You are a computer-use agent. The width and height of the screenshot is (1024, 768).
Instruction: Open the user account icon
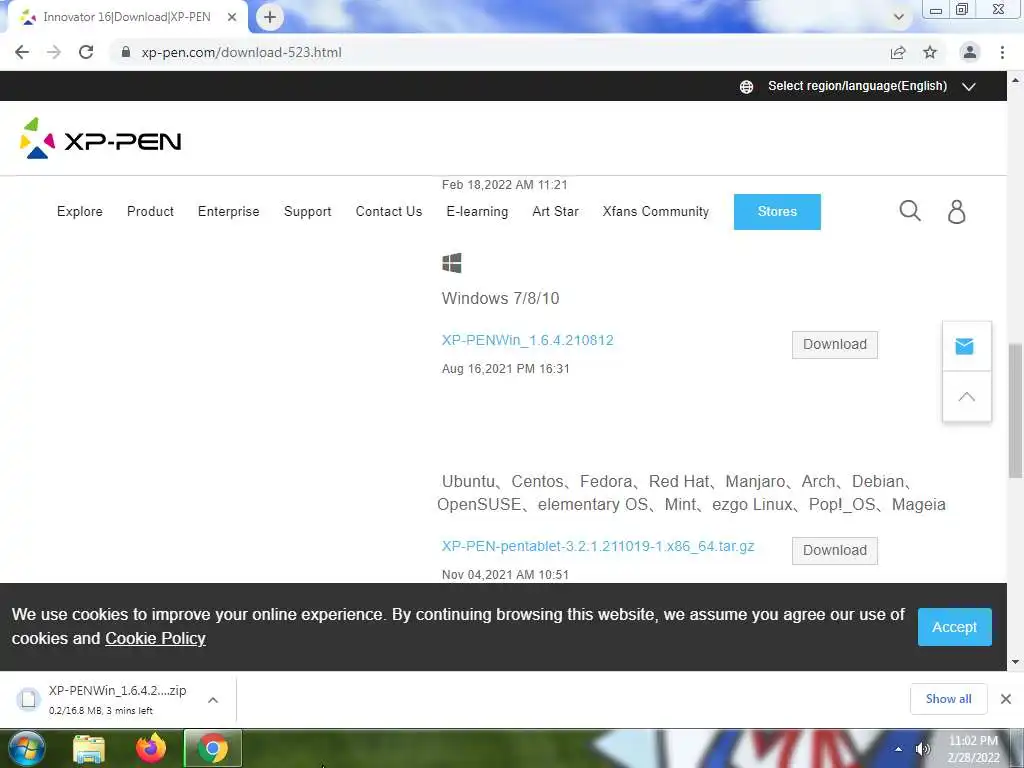(x=957, y=212)
